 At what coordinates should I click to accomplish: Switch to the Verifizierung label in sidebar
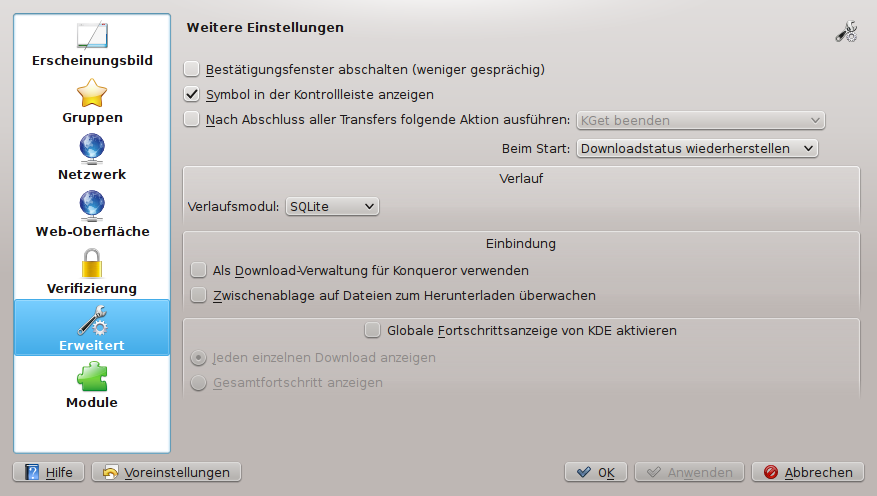point(92,289)
